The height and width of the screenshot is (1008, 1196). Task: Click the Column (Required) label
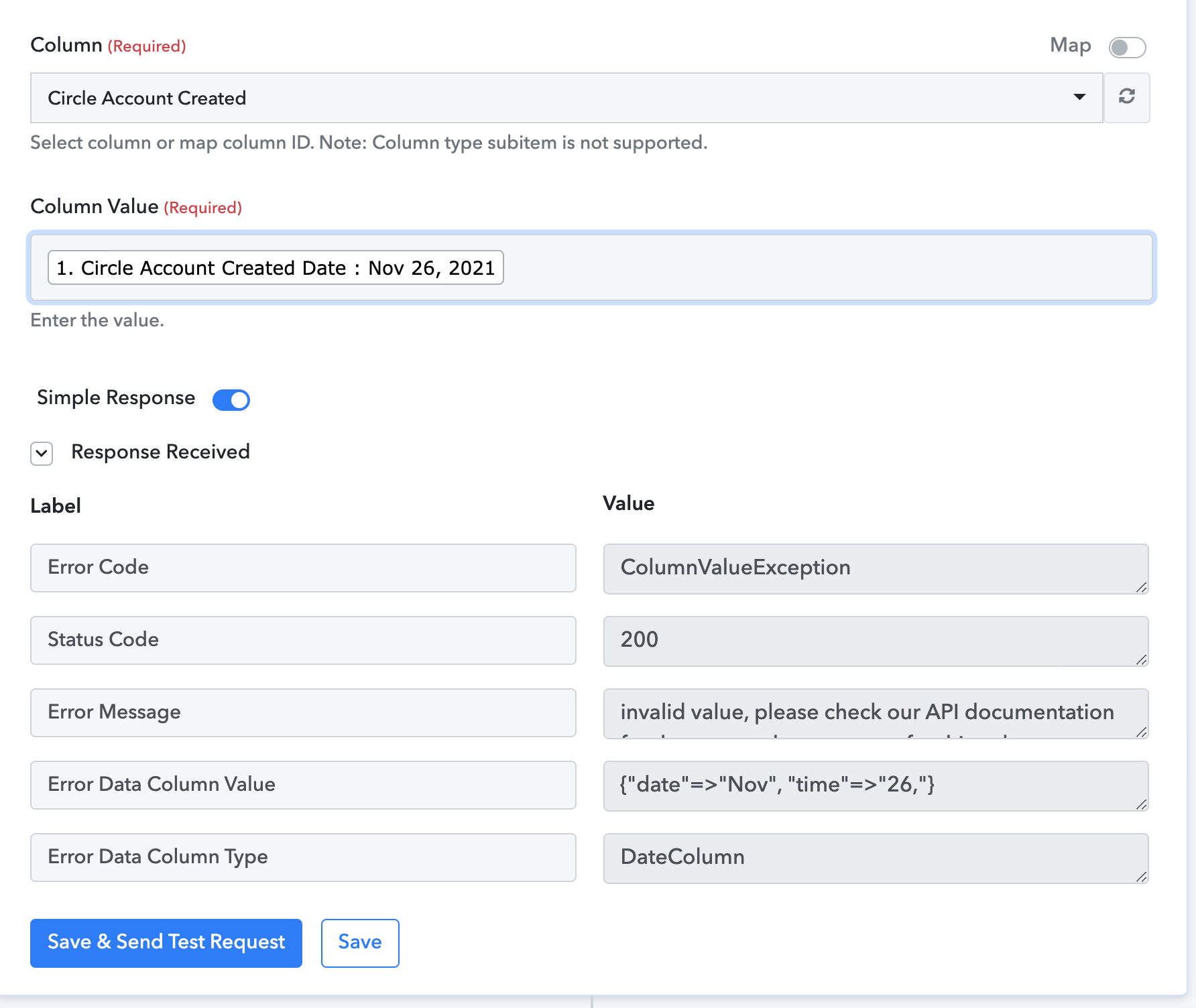(x=108, y=45)
